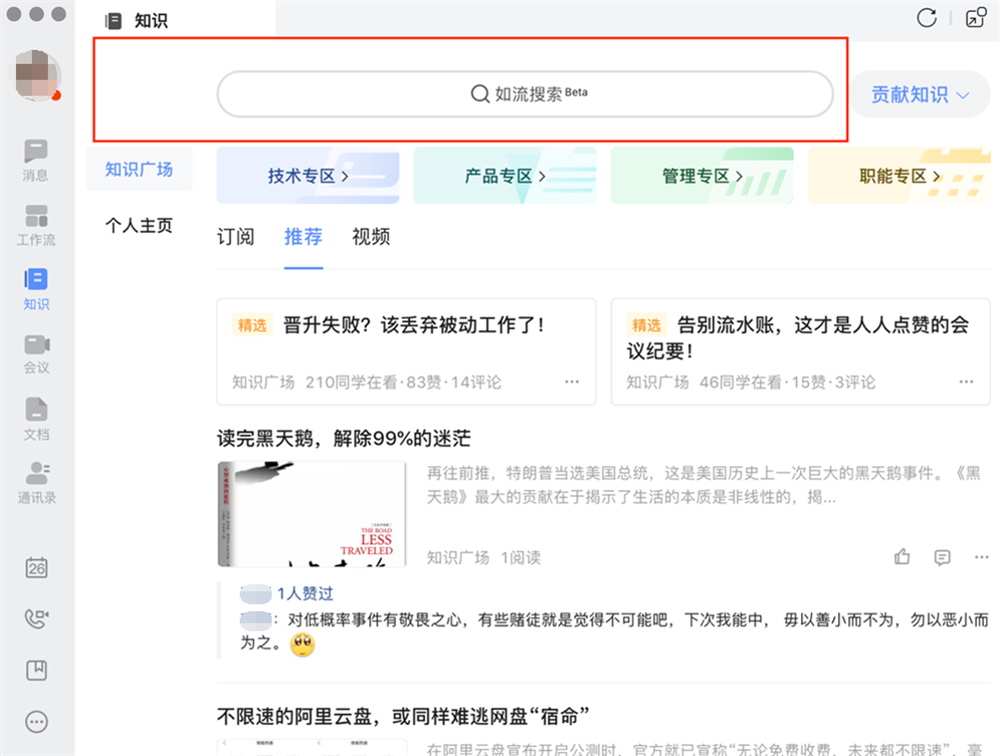Open the 技术专区 section
The image size is (1000, 756).
coord(308,175)
